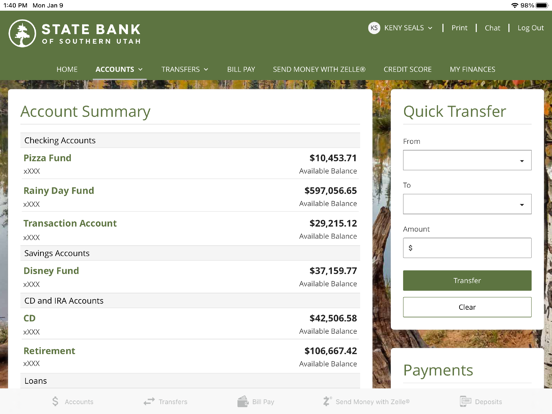The height and width of the screenshot is (414, 552).
Task: Click the Loans section header
Action: coord(190,381)
